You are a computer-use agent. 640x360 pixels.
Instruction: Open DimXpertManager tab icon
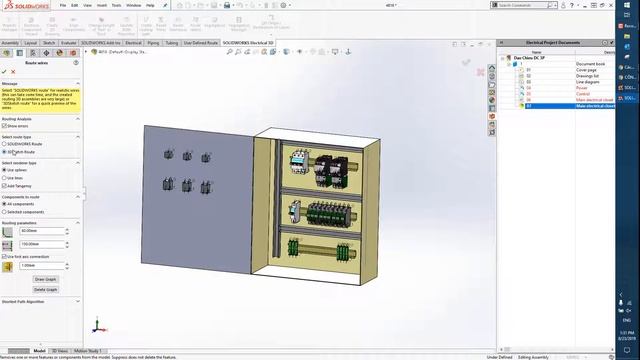point(46,53)
